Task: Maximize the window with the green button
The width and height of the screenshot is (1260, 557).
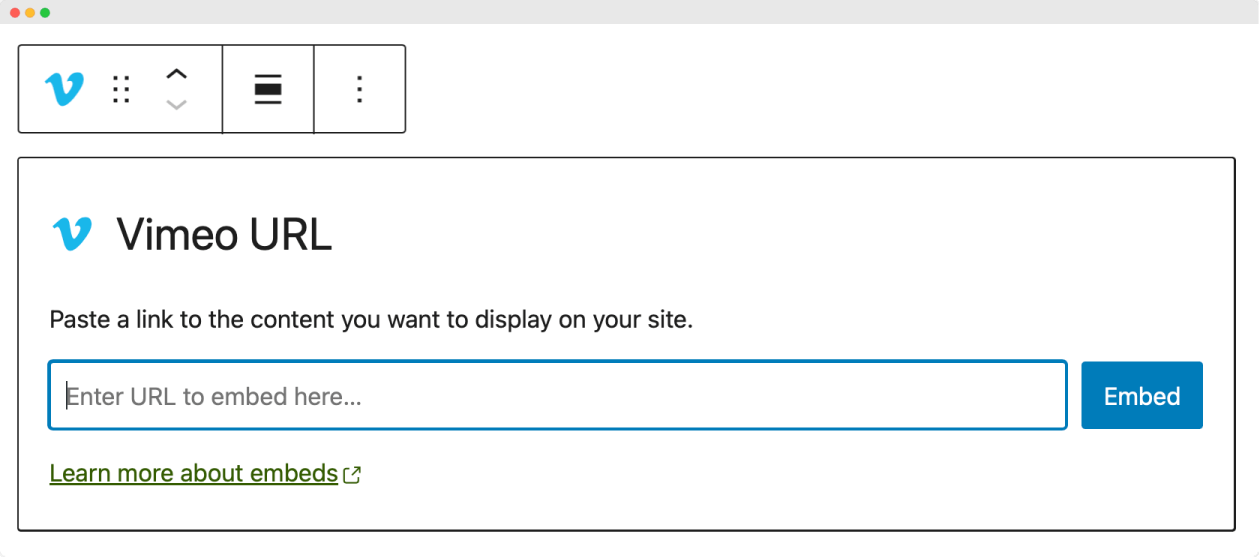Action: click(45, 12)
